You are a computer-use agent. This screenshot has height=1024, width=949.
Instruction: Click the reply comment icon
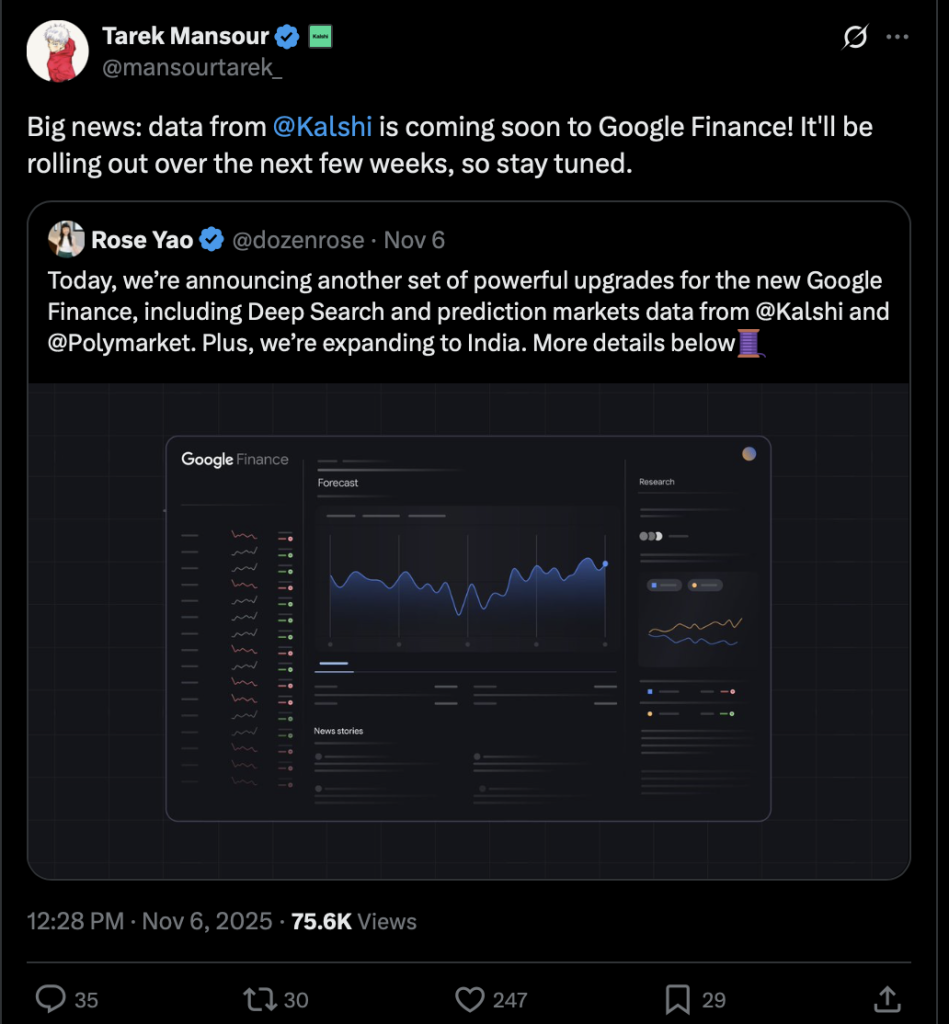[50, 998]
